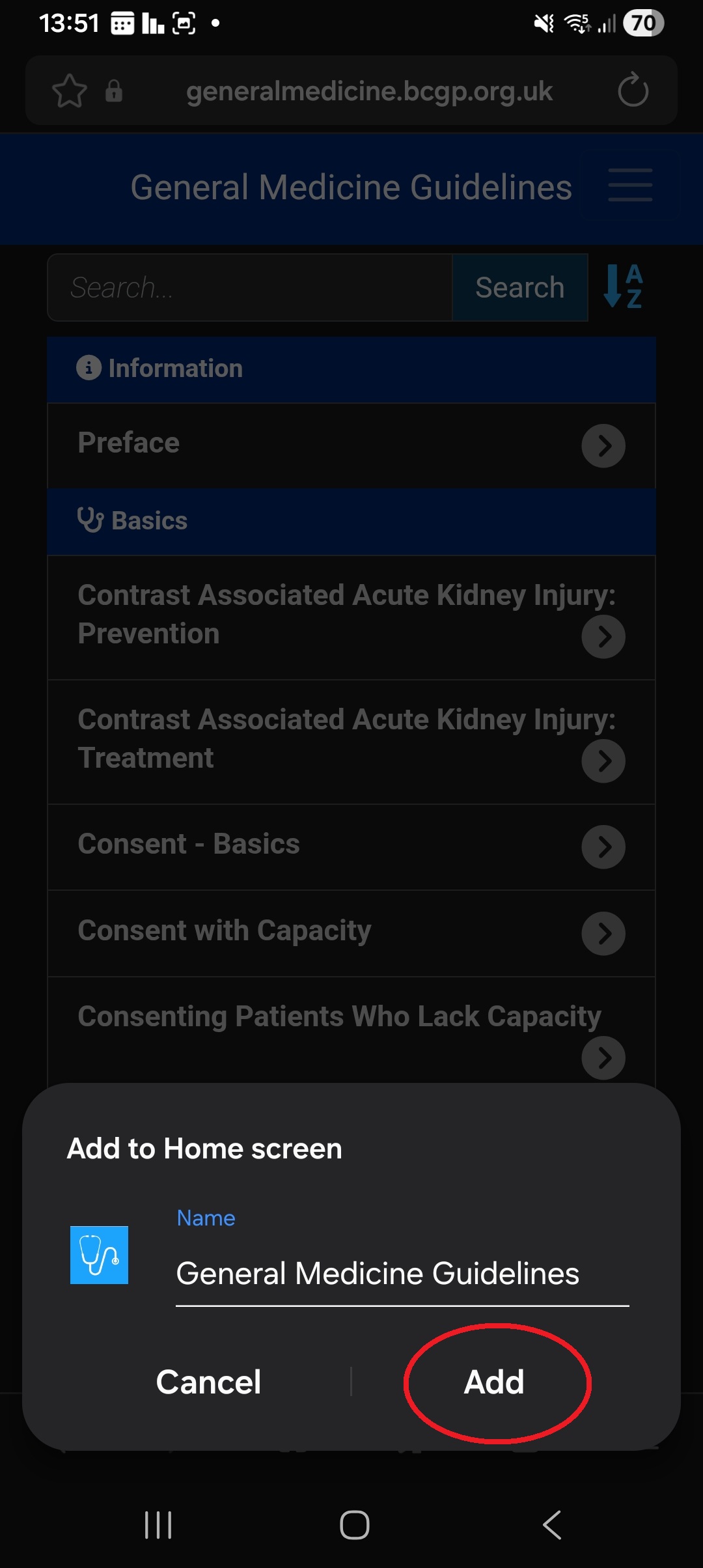703x1568 pixels.
Task: Open the hamburger menu in site header
Action: click(x=630, y=185)
